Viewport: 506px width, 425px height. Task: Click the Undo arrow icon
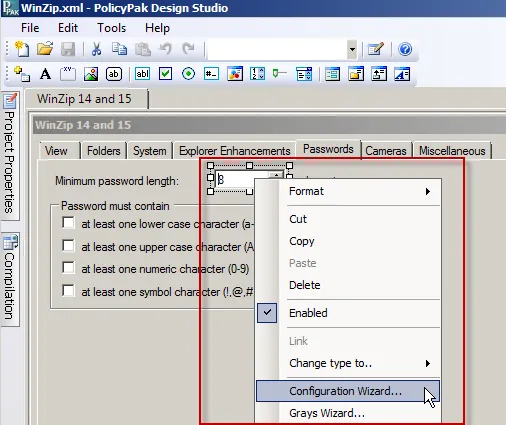165,49
